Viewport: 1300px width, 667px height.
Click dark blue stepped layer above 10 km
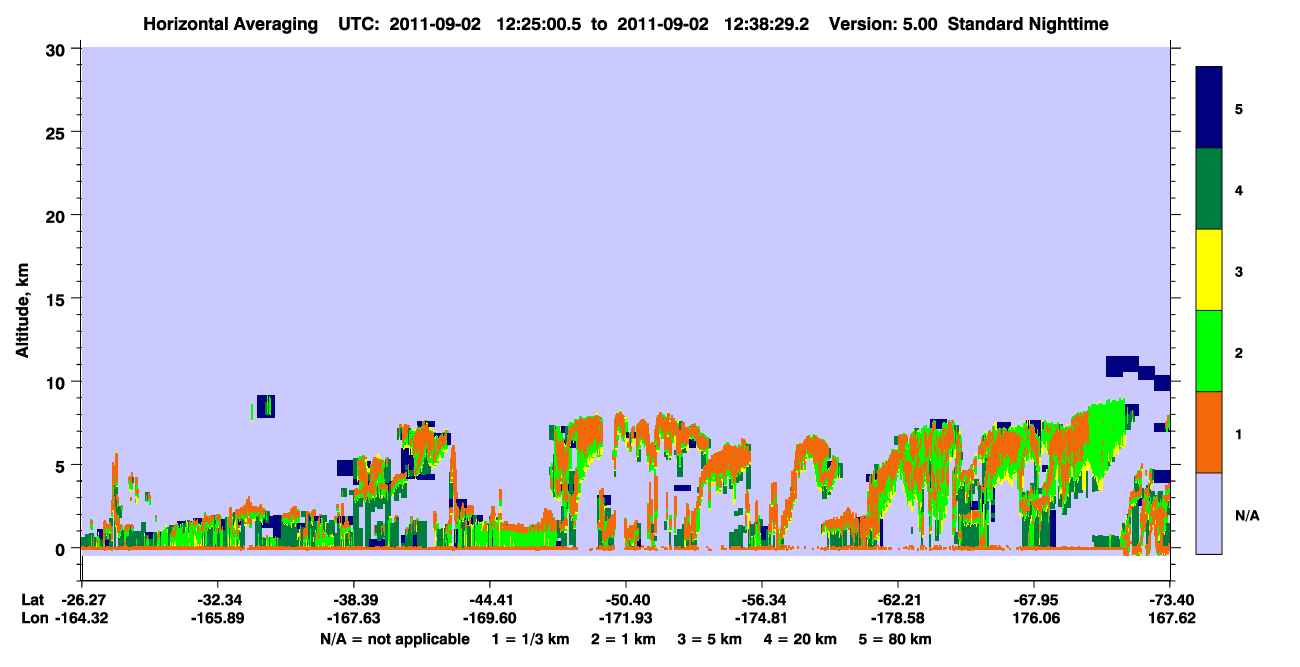[x=1138, y=370]
